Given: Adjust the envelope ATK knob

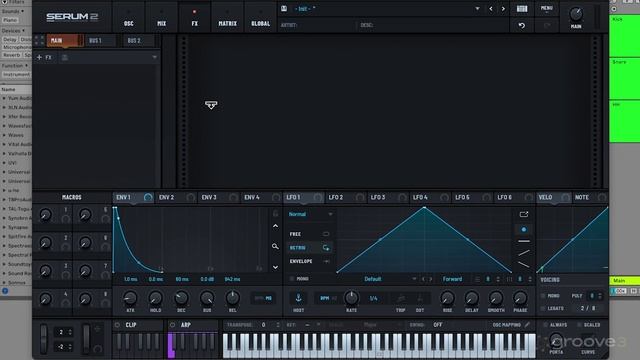Looking at the screenshot, I should pos(130,298).
